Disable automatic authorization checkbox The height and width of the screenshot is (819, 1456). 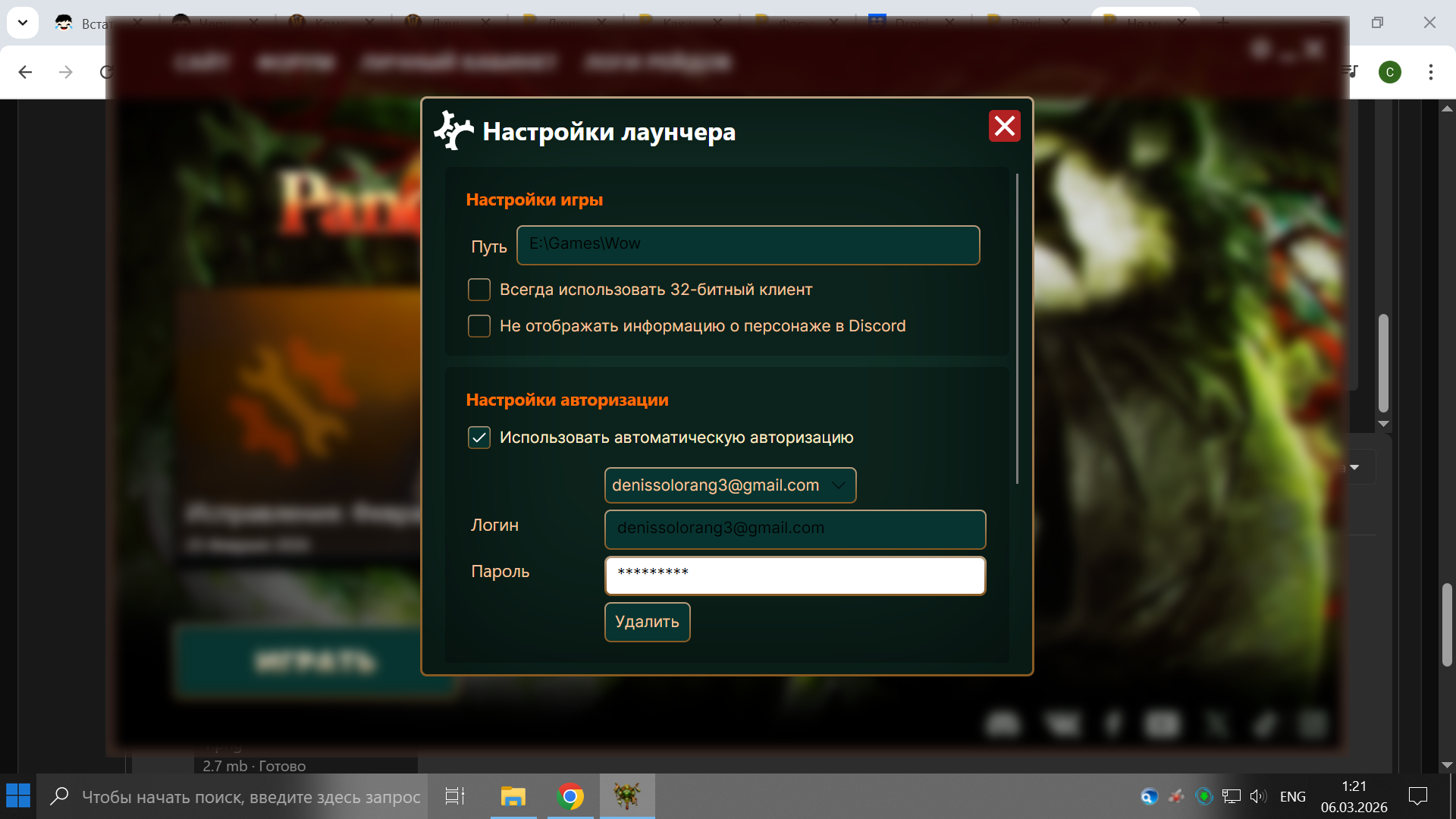[x=479, y=438]
